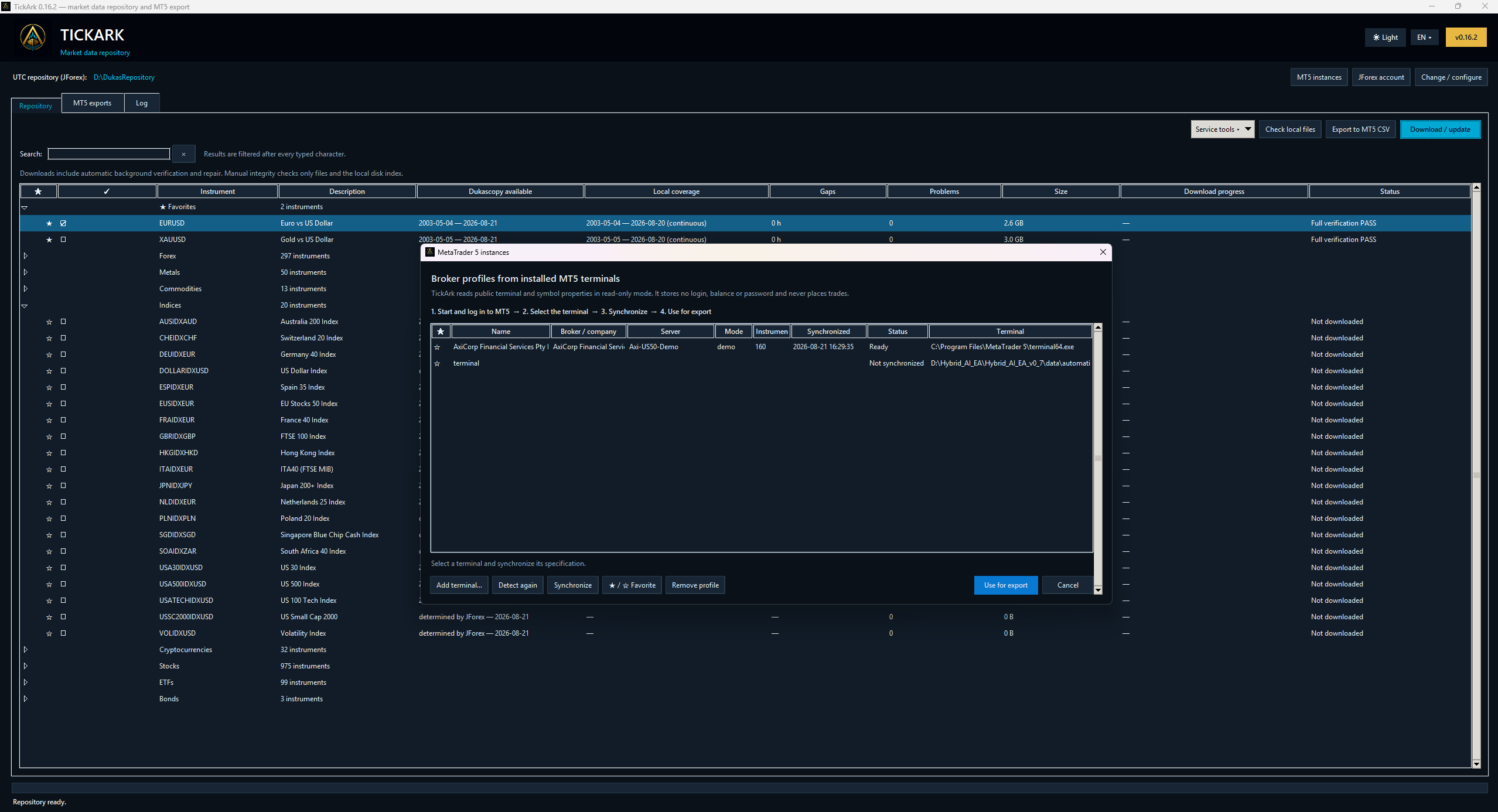Check the XAUUSD checkbox

point(63,240)
